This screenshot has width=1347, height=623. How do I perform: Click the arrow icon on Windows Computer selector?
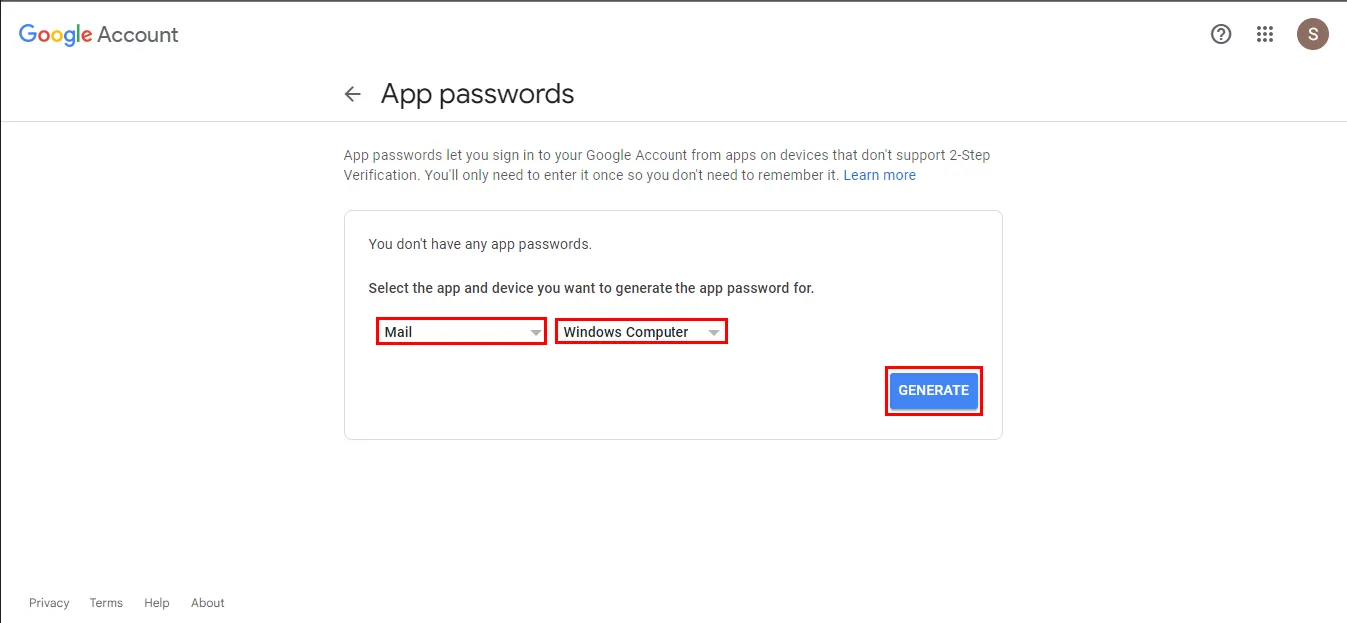[x=714, y=332]
